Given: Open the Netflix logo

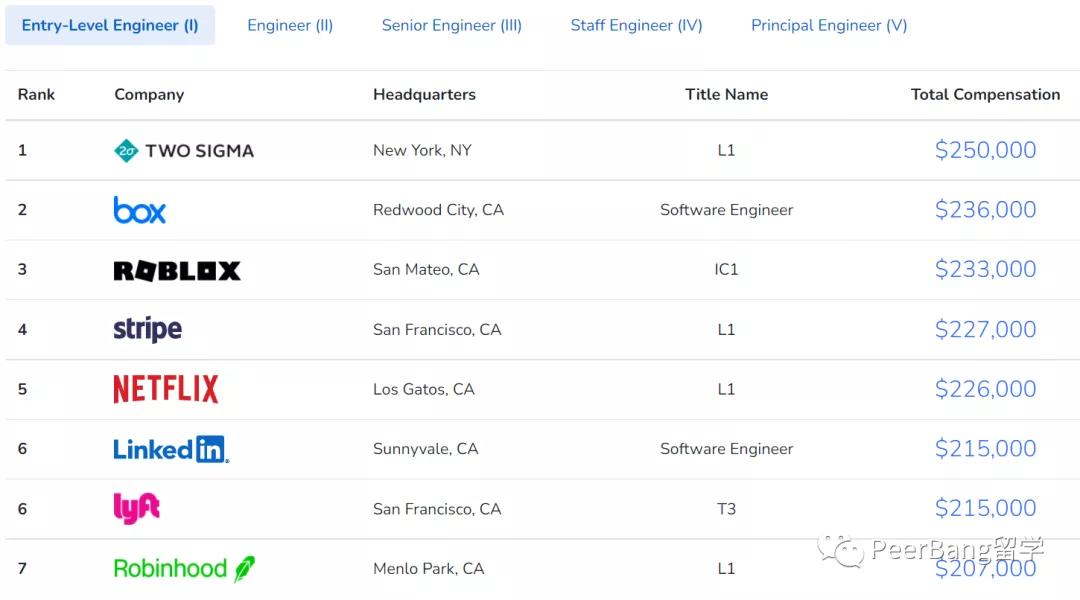Looking at the screenshot, I should click(x=166, y=389).
